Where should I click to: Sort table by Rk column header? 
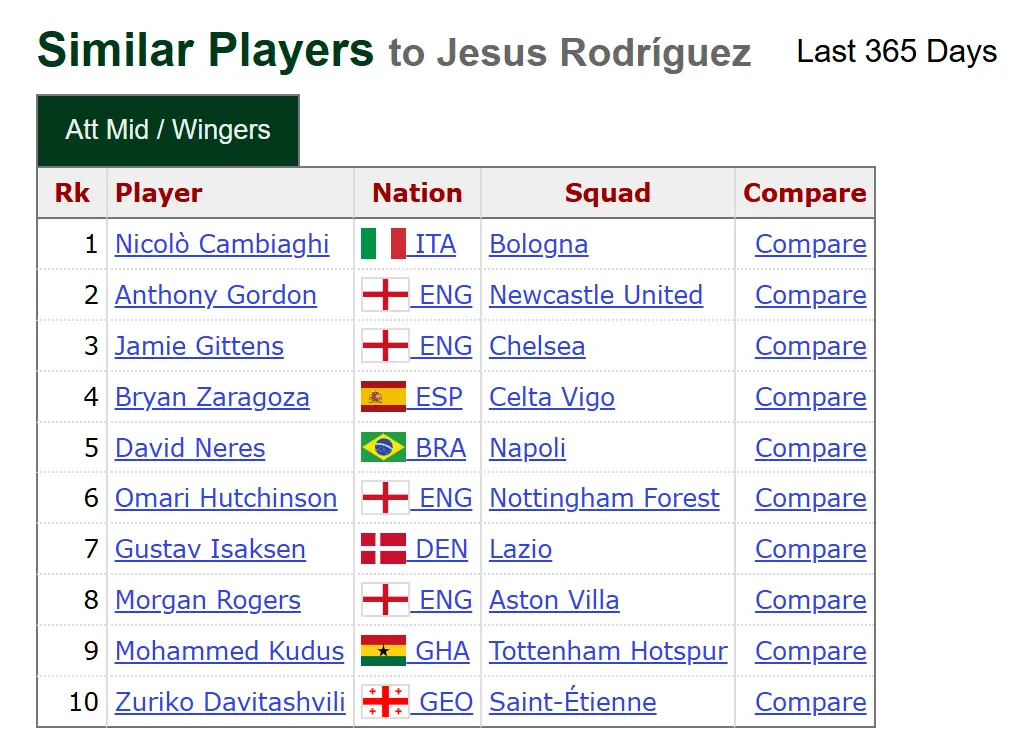point(72,193)
